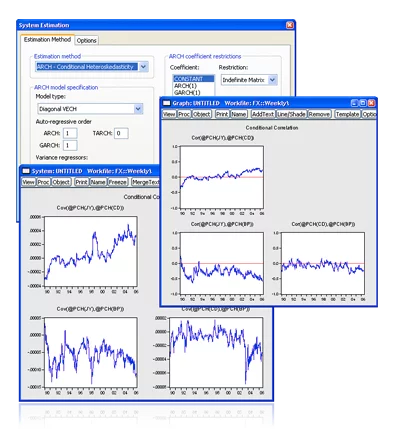
Task: Click the GARCH order input field
Action: (x=70, y=145)
